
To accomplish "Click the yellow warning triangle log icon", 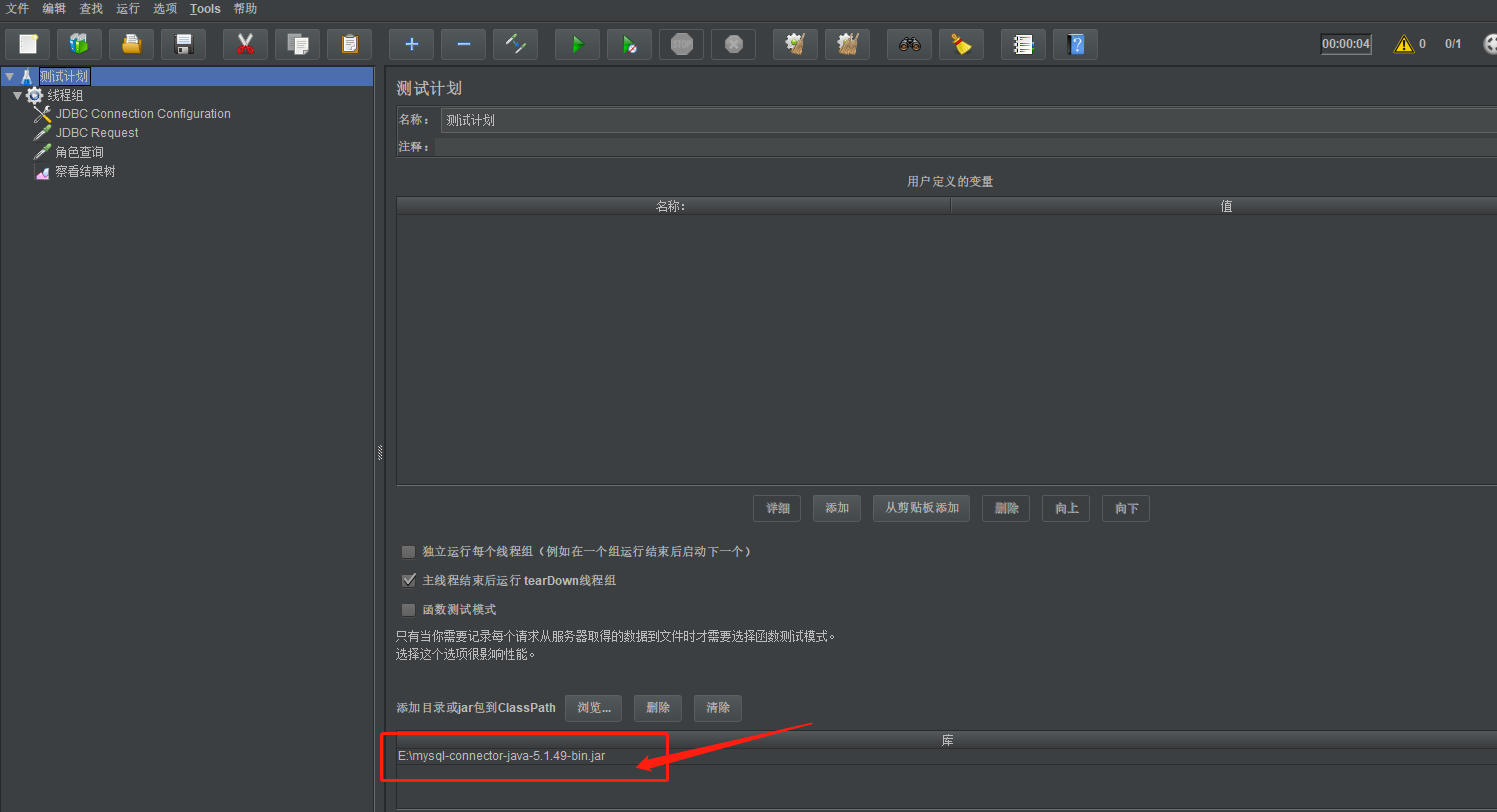I will [1404, 44].
